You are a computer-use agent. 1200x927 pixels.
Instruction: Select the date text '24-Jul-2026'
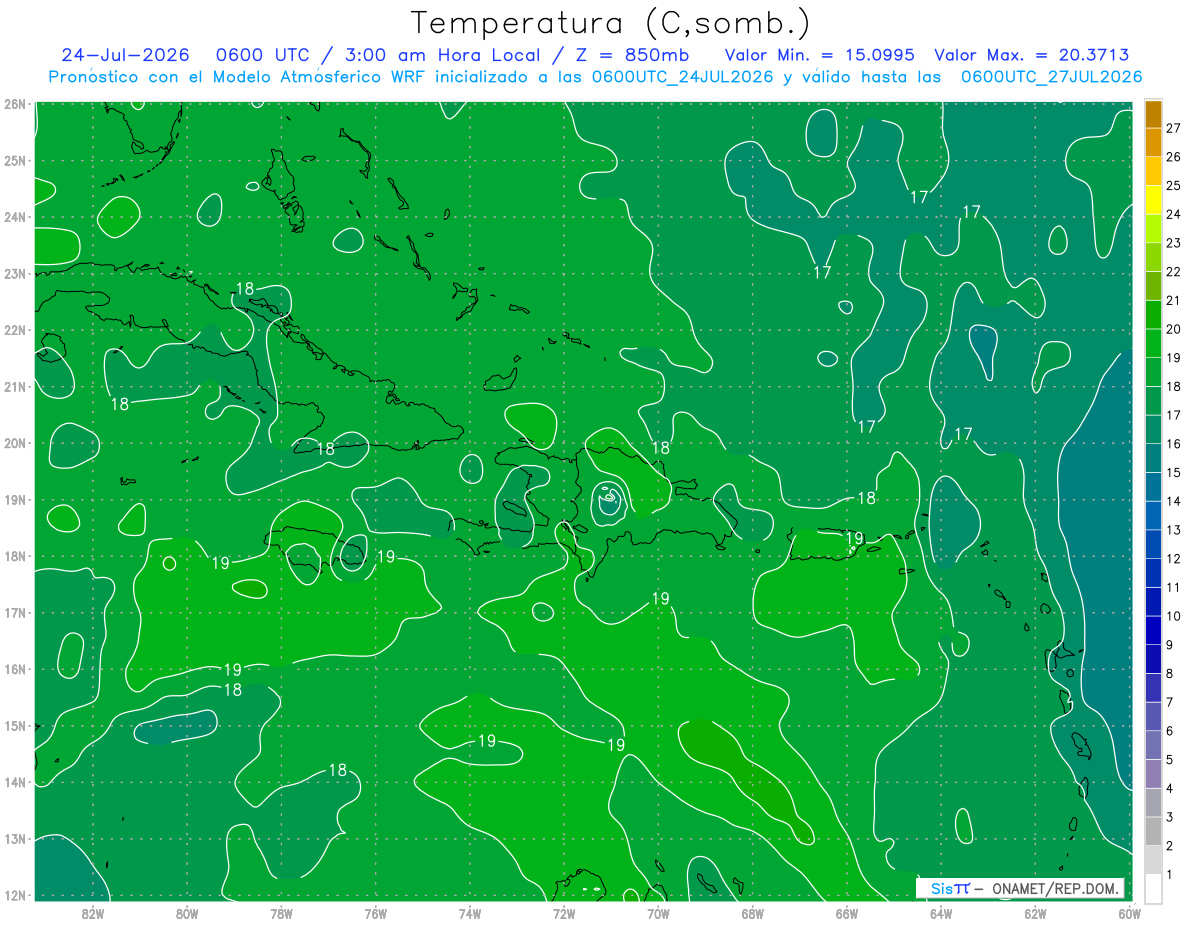[128, 55]
